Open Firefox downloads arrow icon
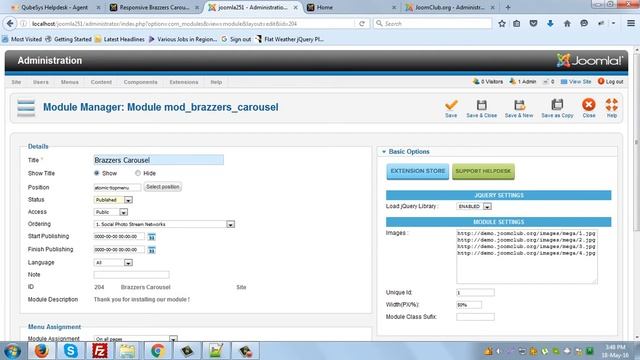 click(550, 24)
